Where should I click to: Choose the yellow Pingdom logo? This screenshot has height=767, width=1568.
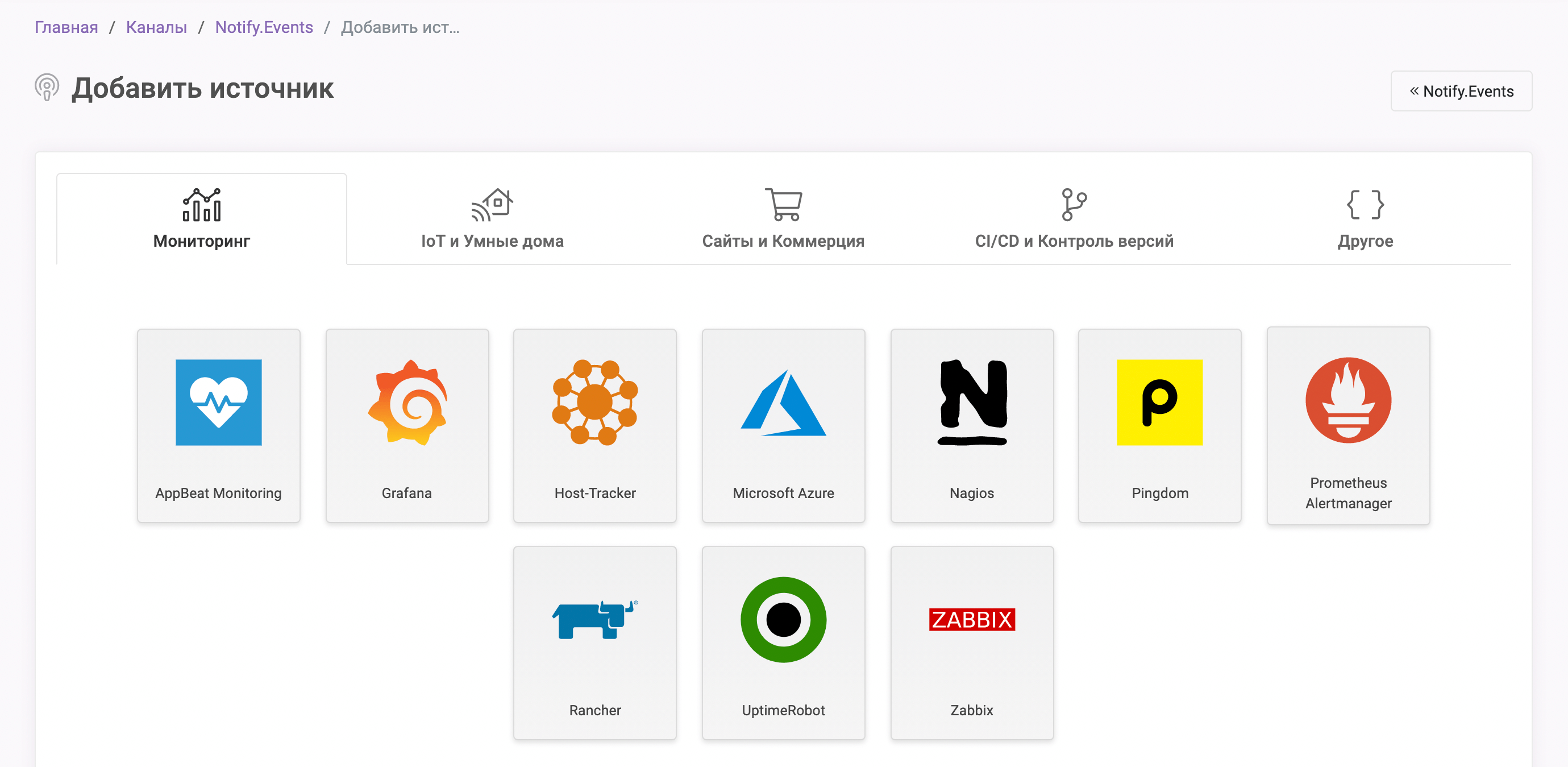pyautogui.click(x=1159, y=403)
